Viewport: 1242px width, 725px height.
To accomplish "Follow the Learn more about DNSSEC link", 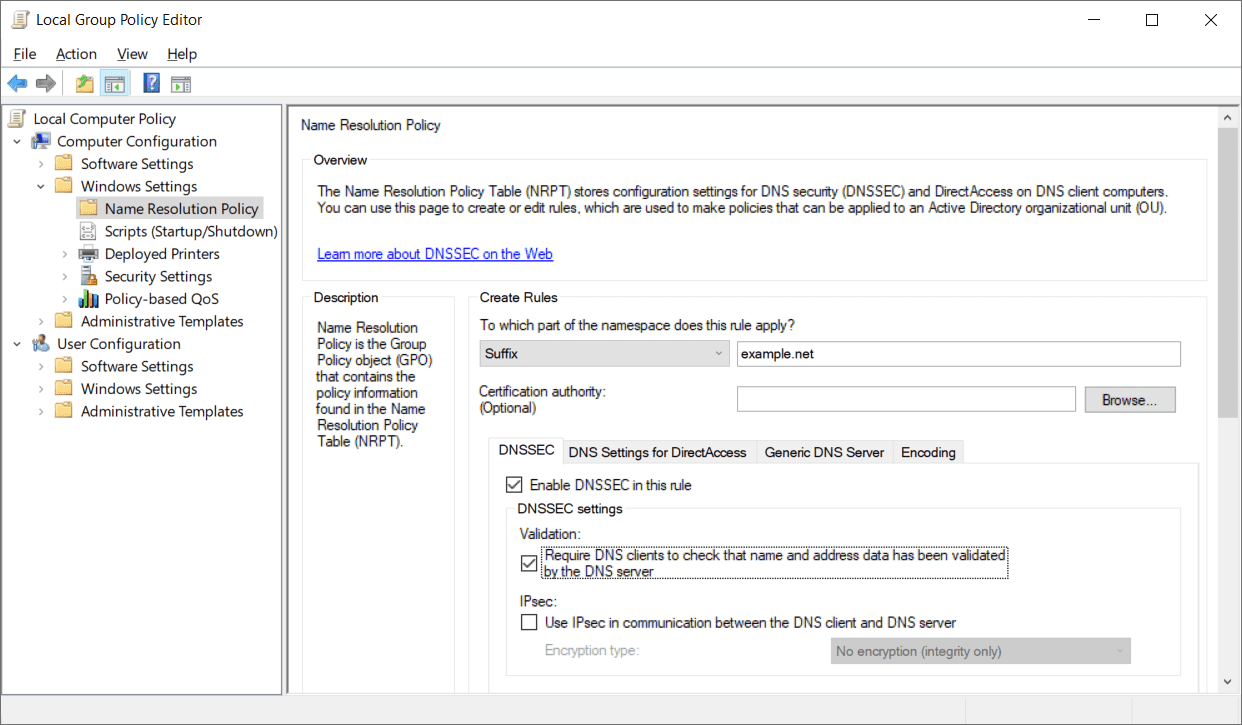I will click(434, 253).
